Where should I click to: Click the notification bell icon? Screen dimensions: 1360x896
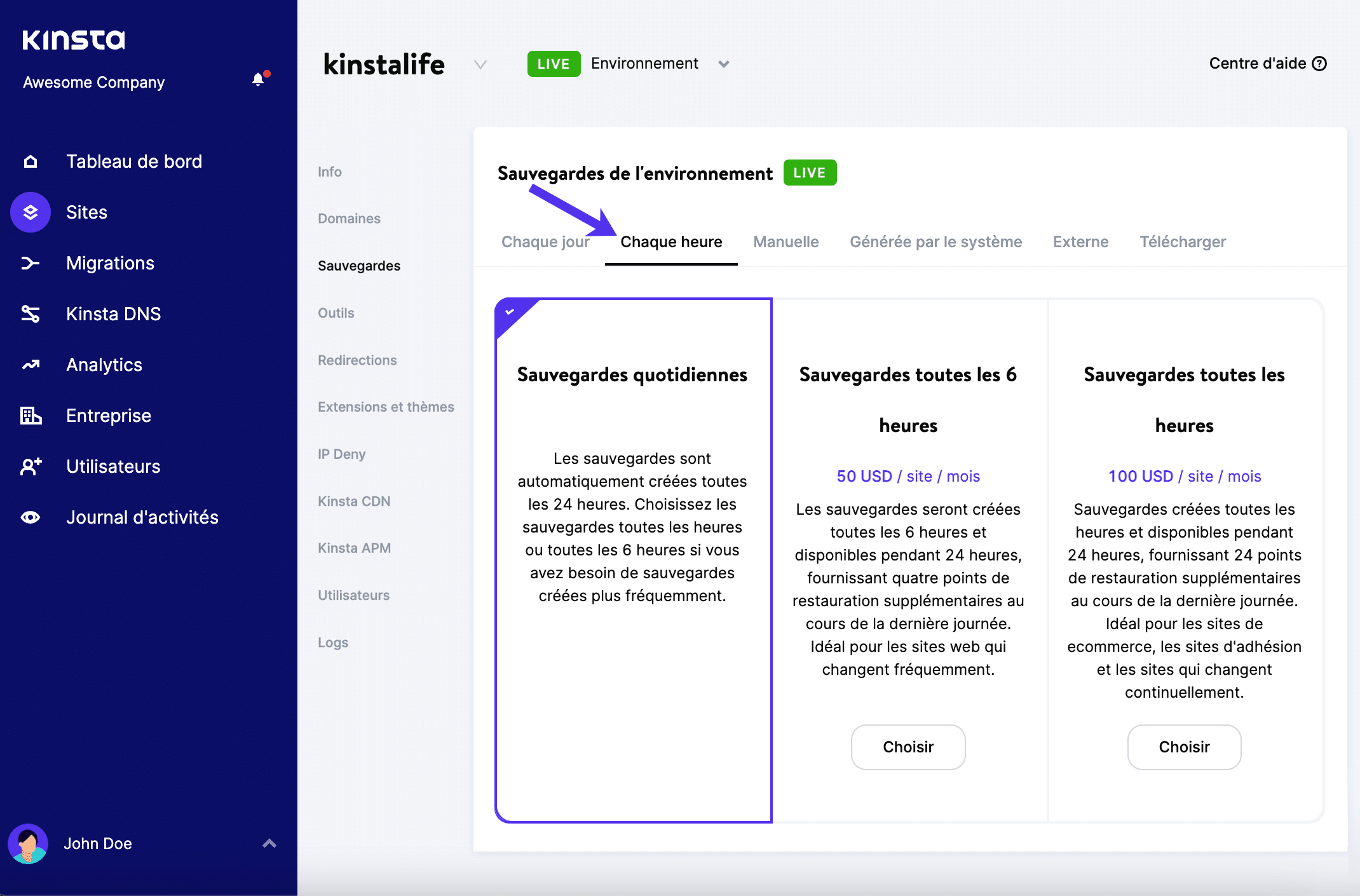pyautogui.click(x=258, y=79)
